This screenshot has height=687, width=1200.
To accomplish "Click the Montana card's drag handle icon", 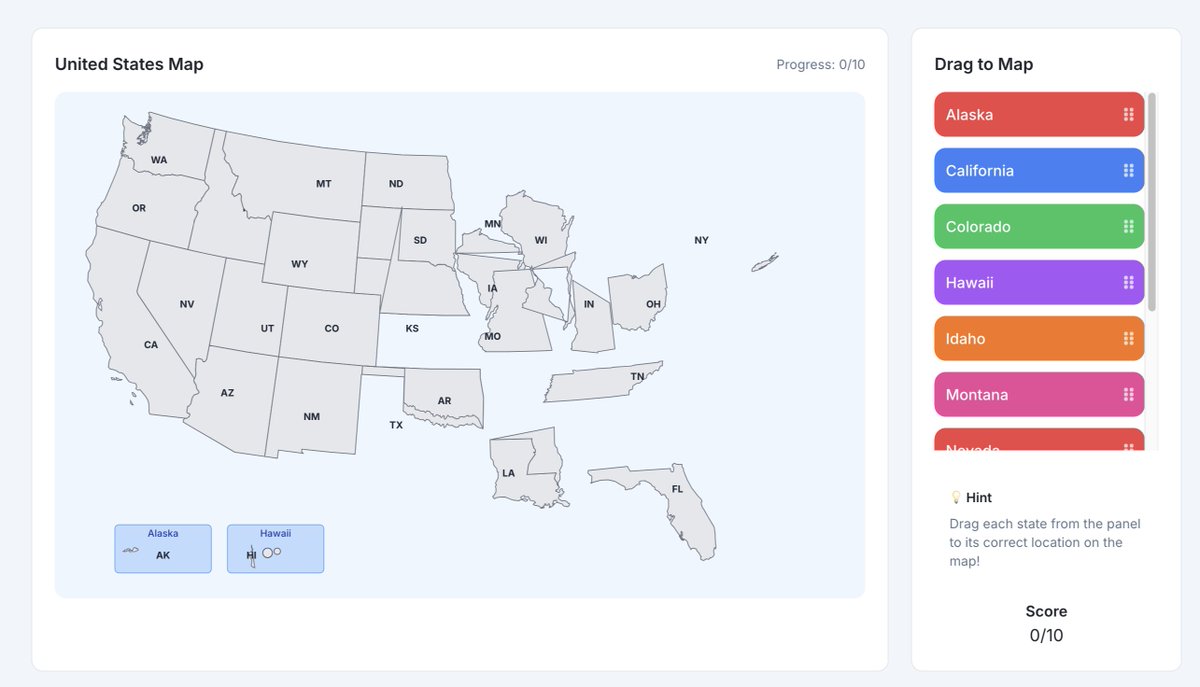I will [x=1128, y=395].
